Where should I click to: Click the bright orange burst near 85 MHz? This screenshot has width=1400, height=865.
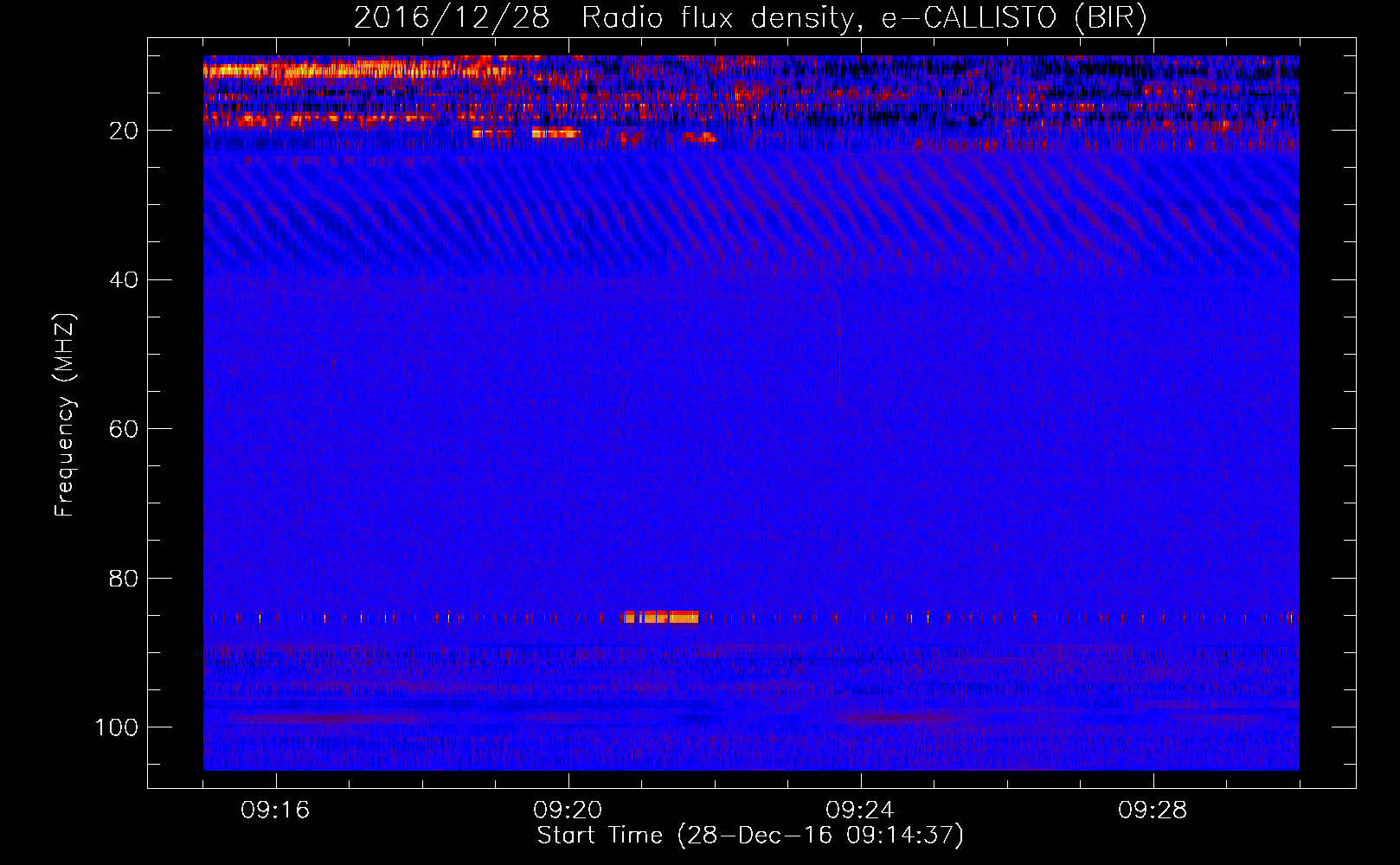click(x=661, y=618)
